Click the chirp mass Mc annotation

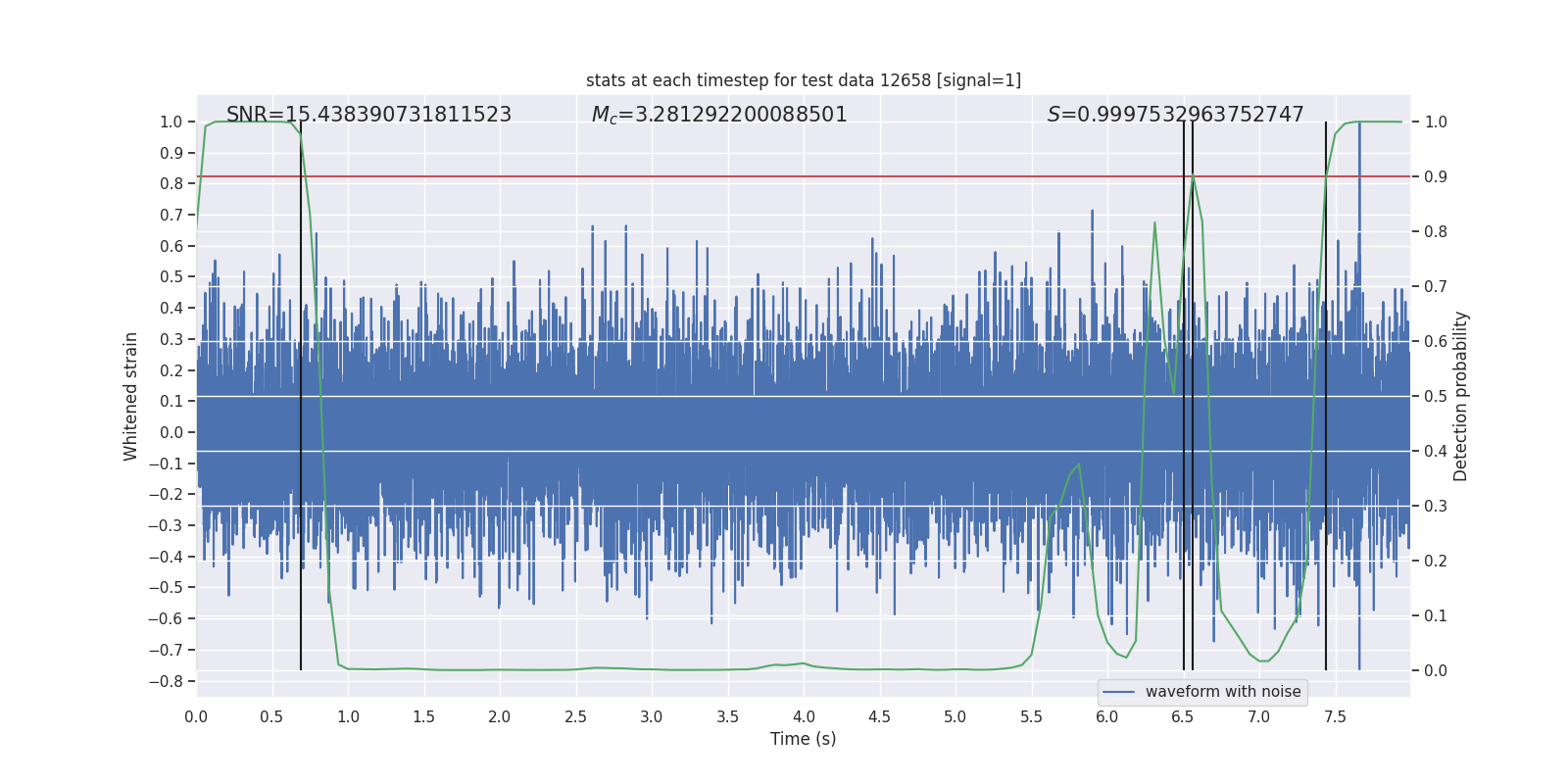coord(718,115)
